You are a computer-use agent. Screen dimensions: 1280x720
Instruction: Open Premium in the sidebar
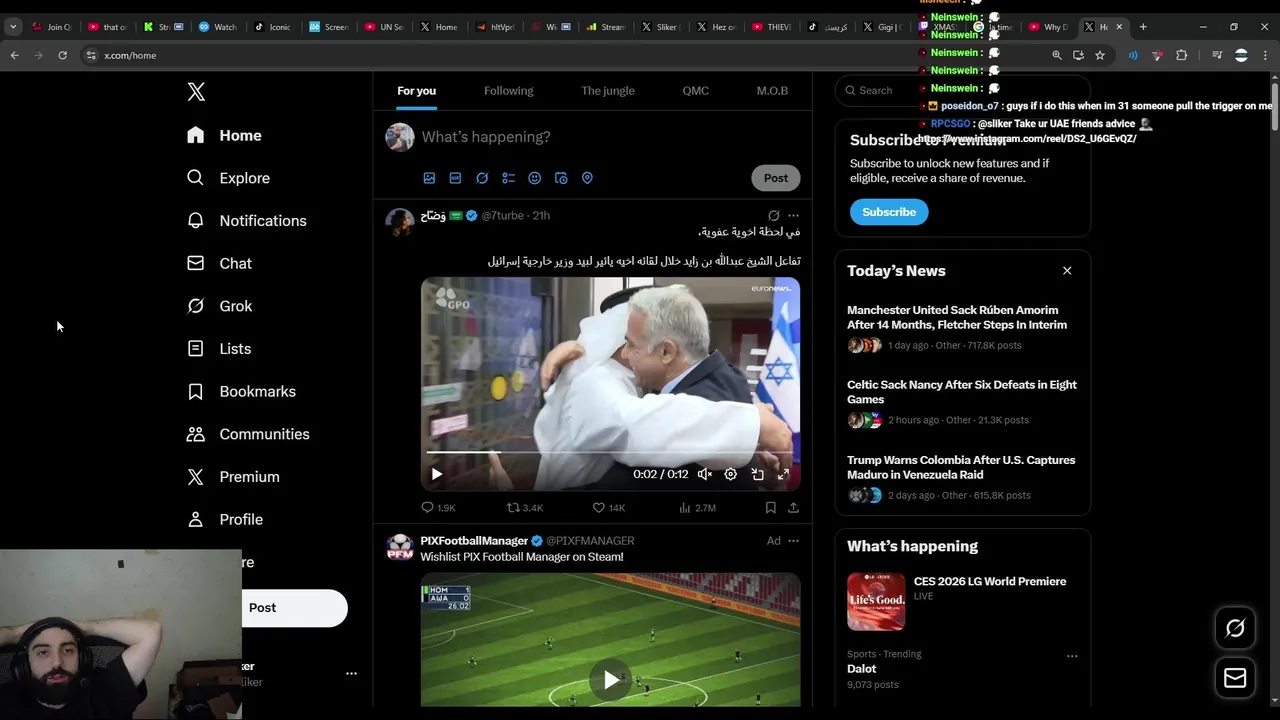point(233,477)
